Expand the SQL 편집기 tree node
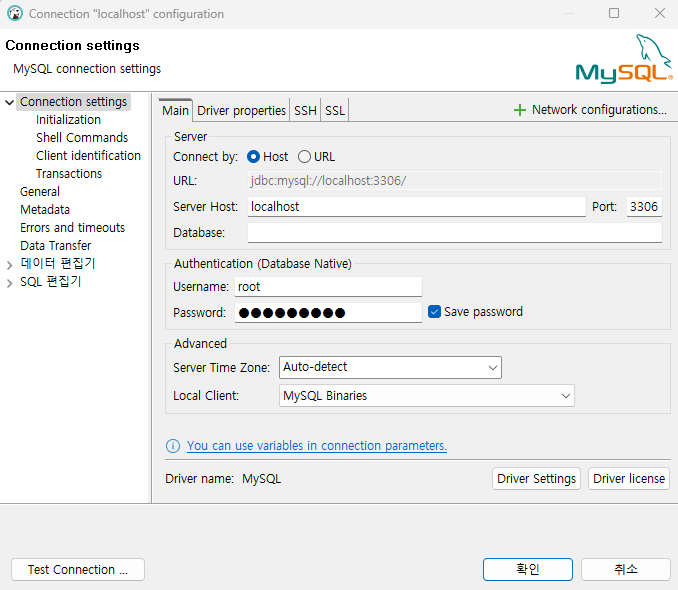Viewport: 678px width, 590px height. tap(10, 283)
